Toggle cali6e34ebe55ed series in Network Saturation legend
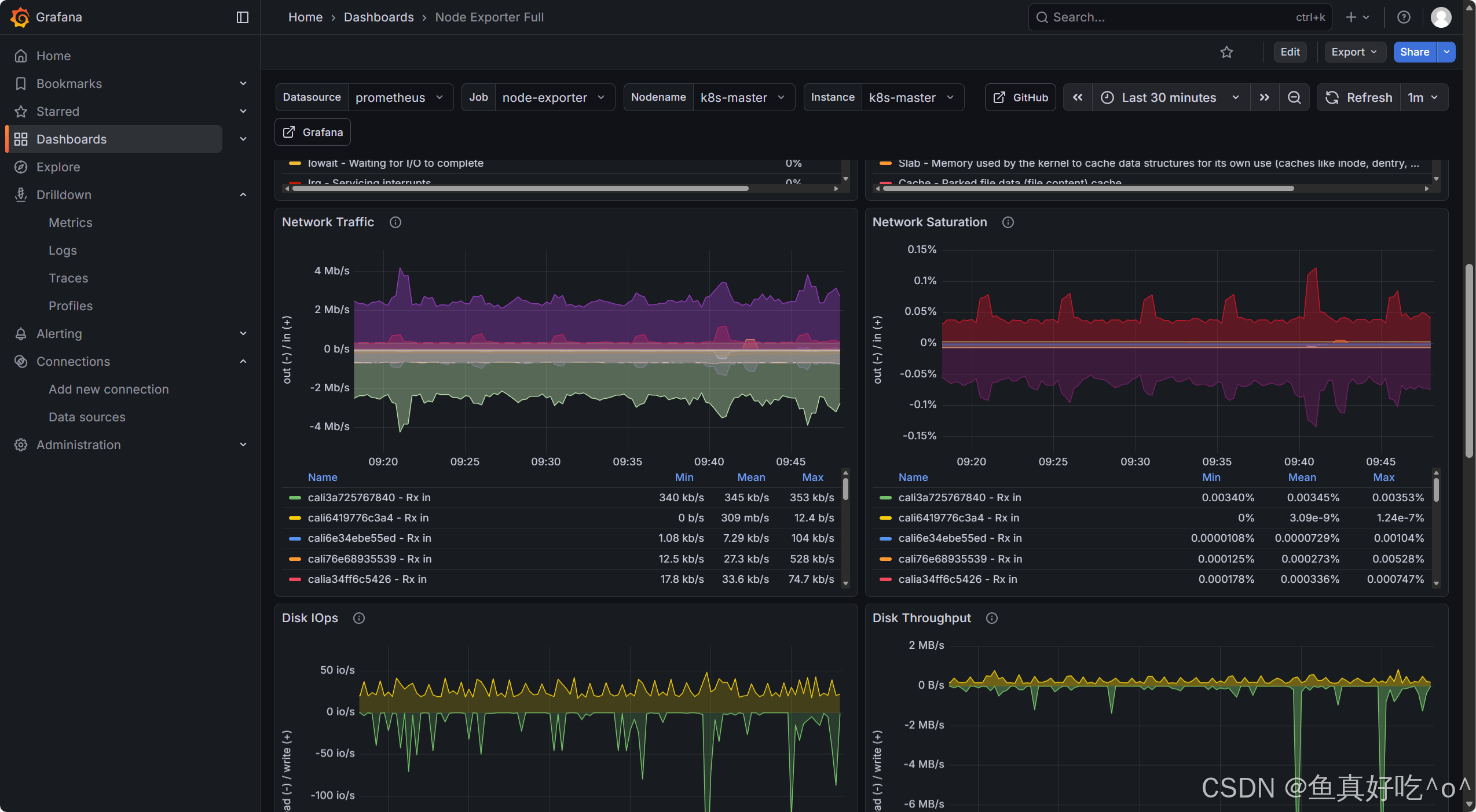Screen dimensions: 1476x812 pyautogui.click(x=959, y=538)
